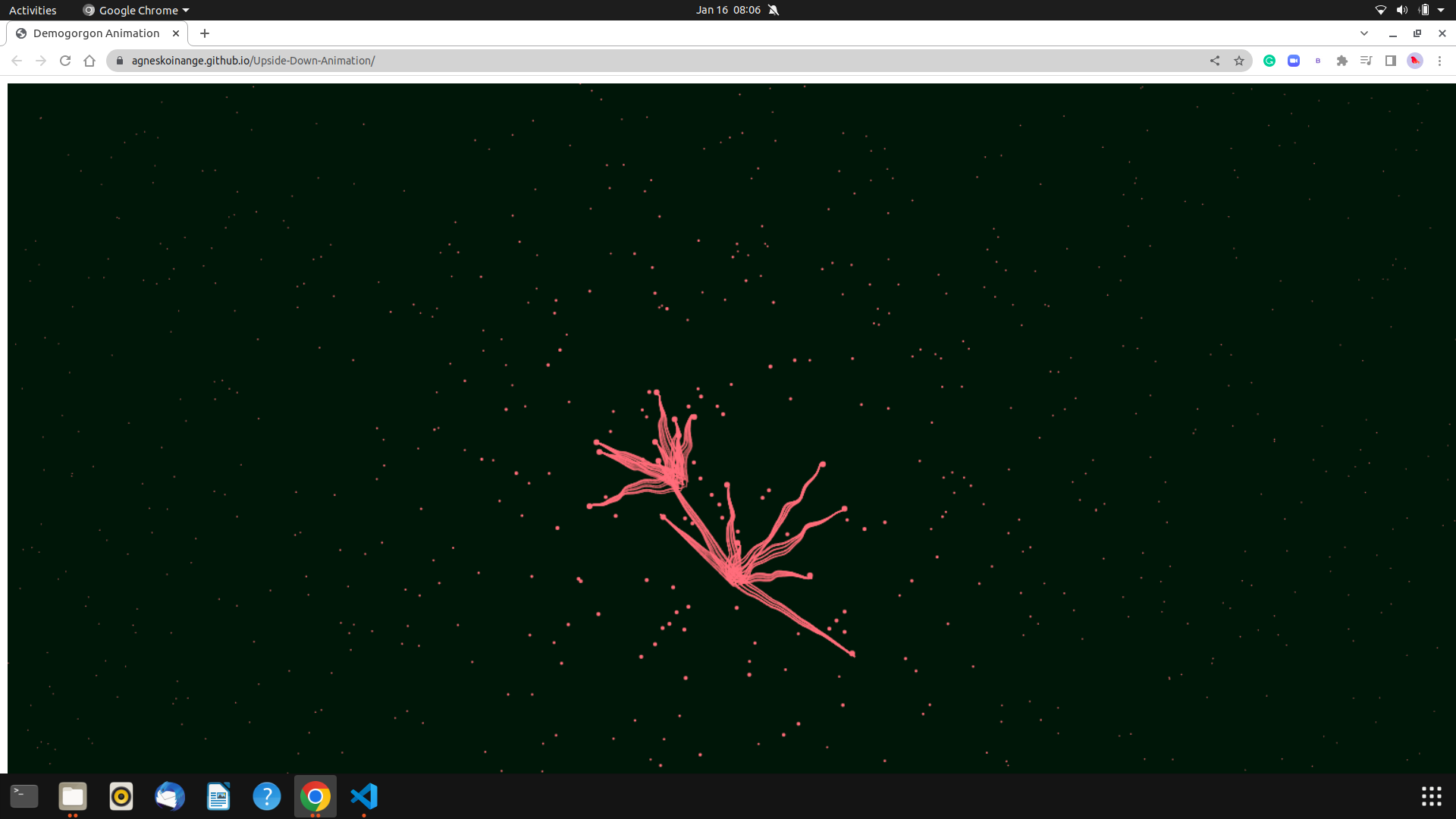Click the browser Forward arrow
This screenshot has width=1456, height=819.
[41, 61]
